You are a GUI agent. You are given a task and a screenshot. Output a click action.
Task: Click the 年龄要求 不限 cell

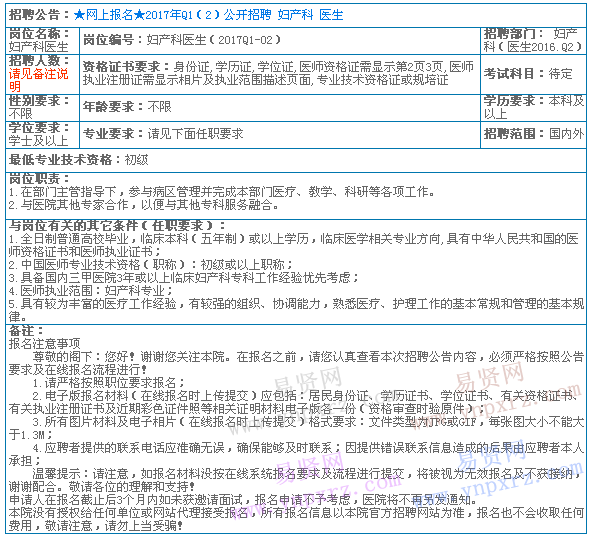pyautogui.click(x=280, y=108)
